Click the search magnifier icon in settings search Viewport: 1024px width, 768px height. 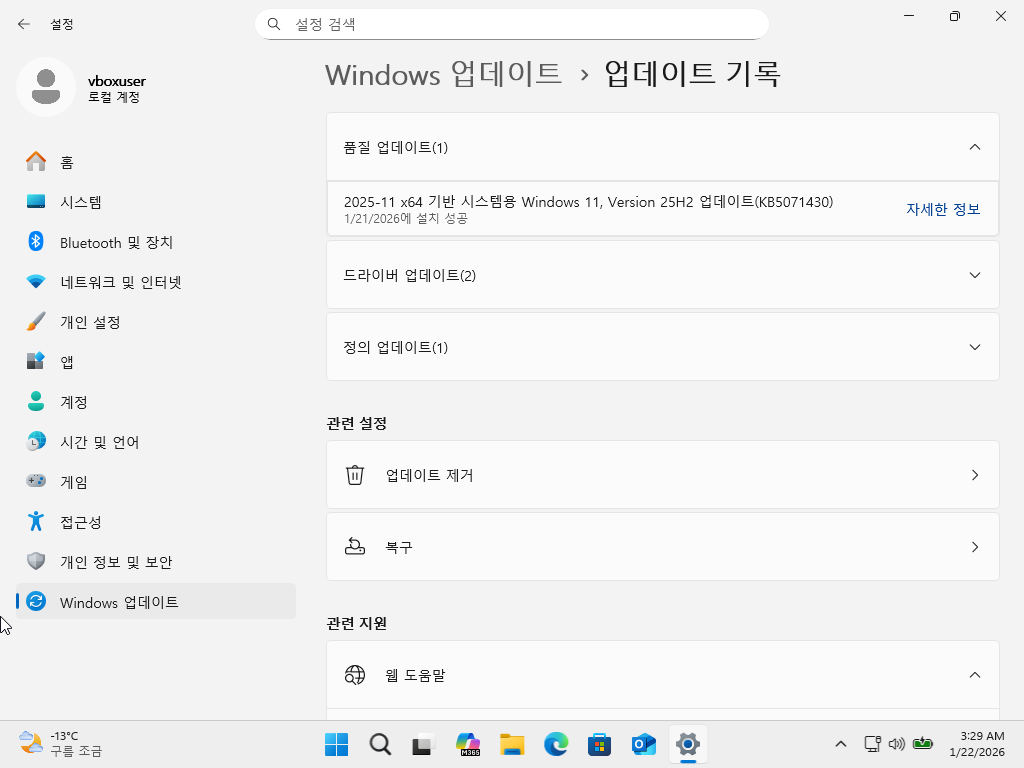point(274,24)
